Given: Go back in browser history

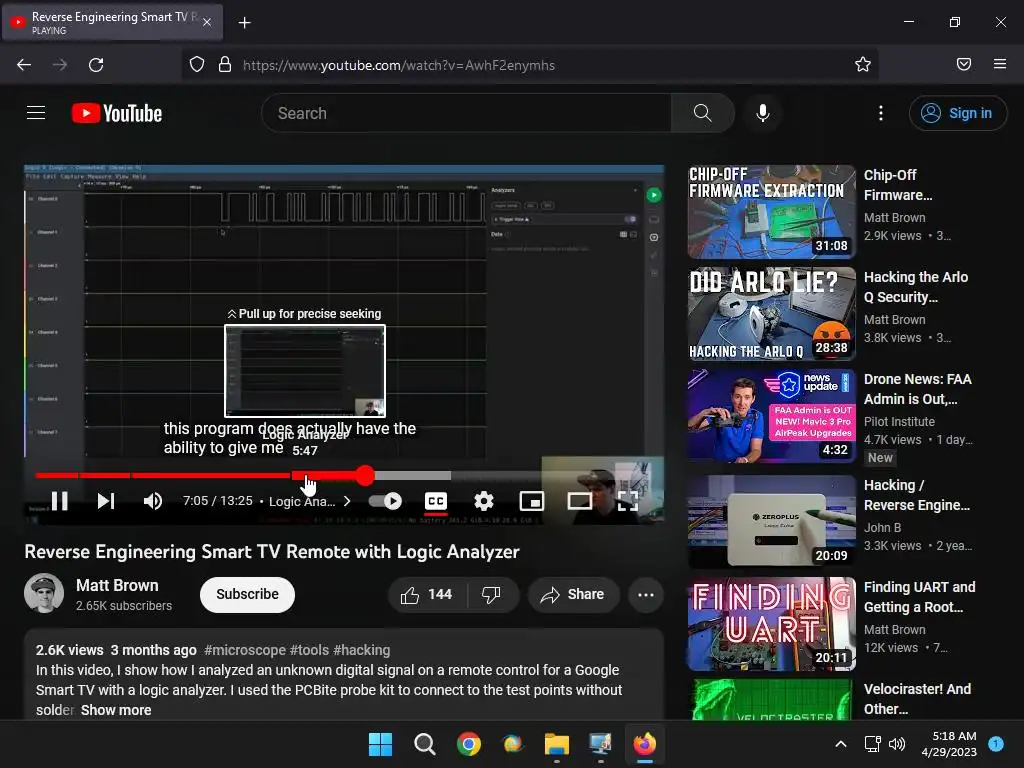Looking at the screenshot, I should (24, 65).
